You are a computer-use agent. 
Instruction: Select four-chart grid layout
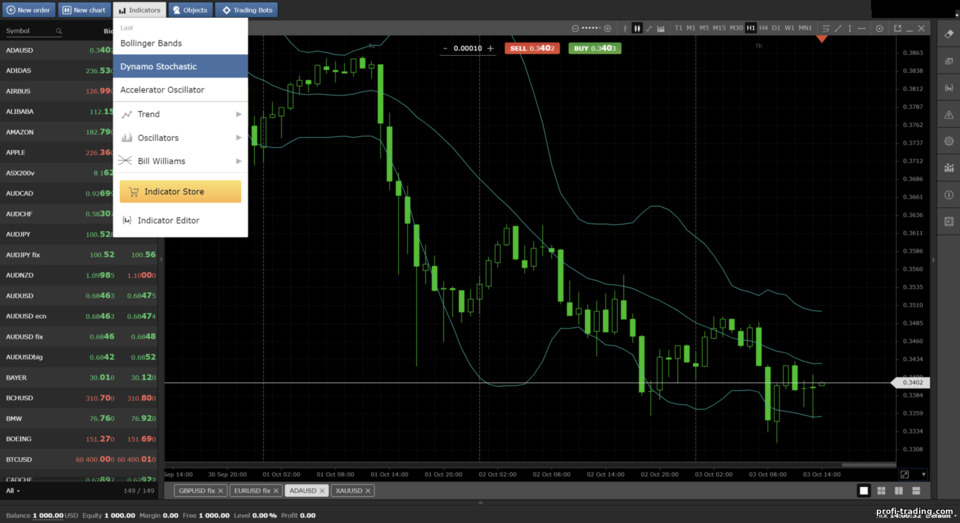coord(882,491)
